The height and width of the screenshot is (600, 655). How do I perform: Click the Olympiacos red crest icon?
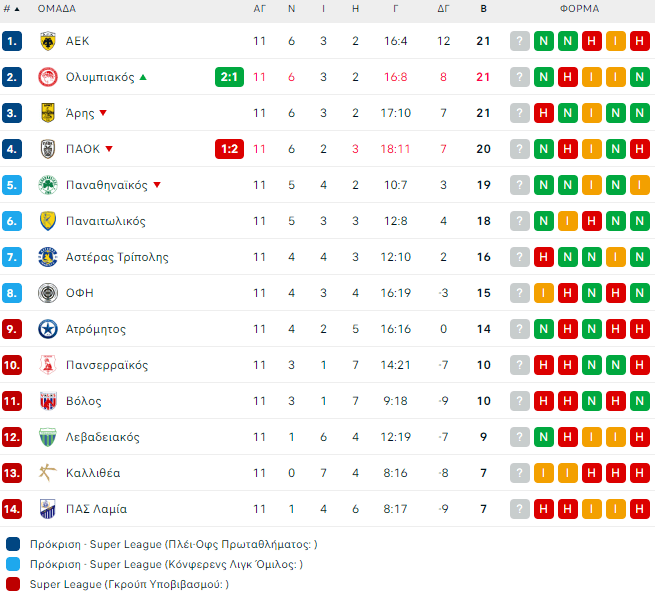click(x=47, y=77)
